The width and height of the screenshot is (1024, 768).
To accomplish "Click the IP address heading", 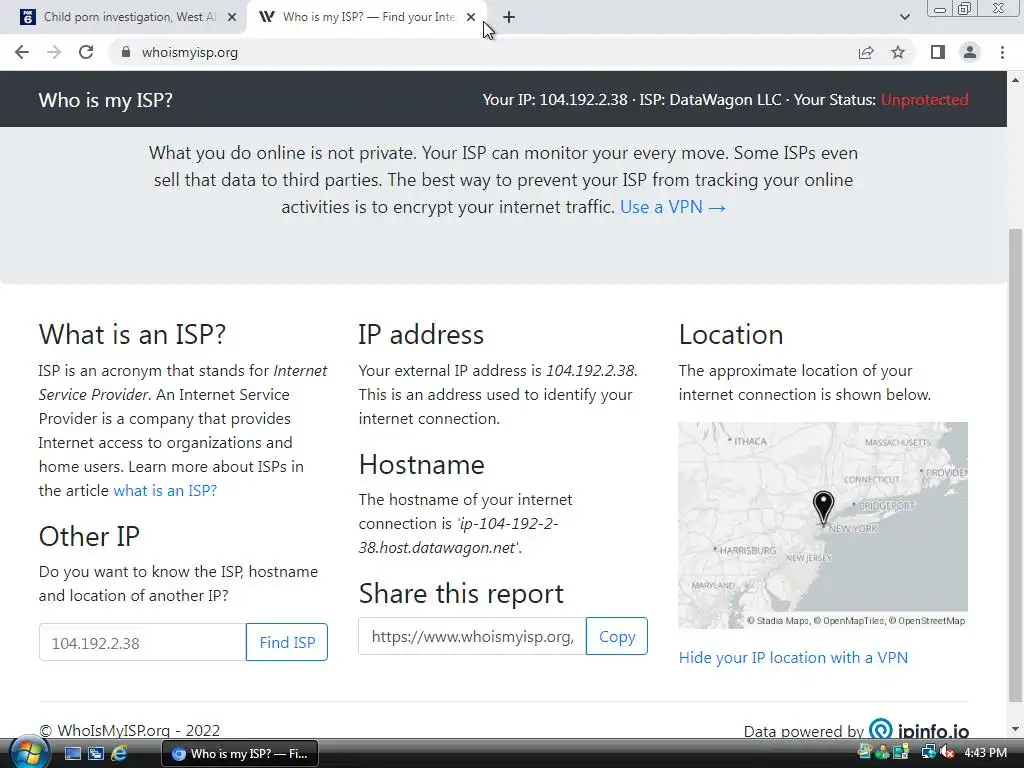I will [421, 334].
